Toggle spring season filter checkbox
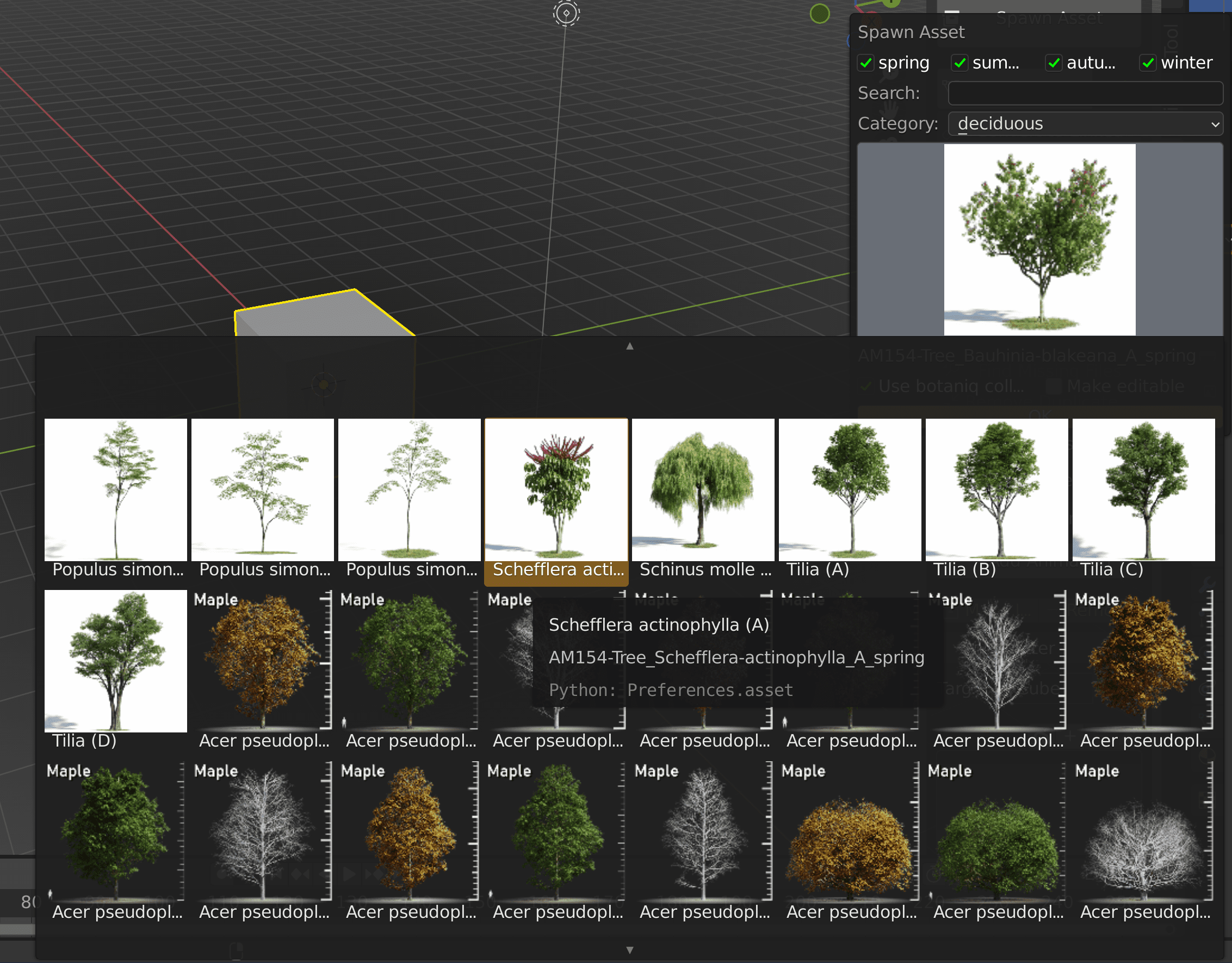1232x963 pixels. [867, 62]
